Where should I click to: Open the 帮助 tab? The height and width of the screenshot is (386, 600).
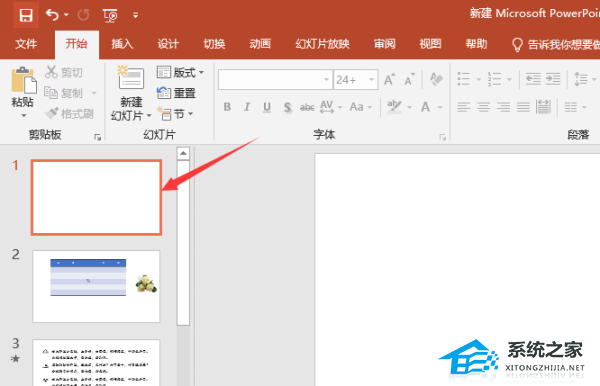[x=476, y=44]
